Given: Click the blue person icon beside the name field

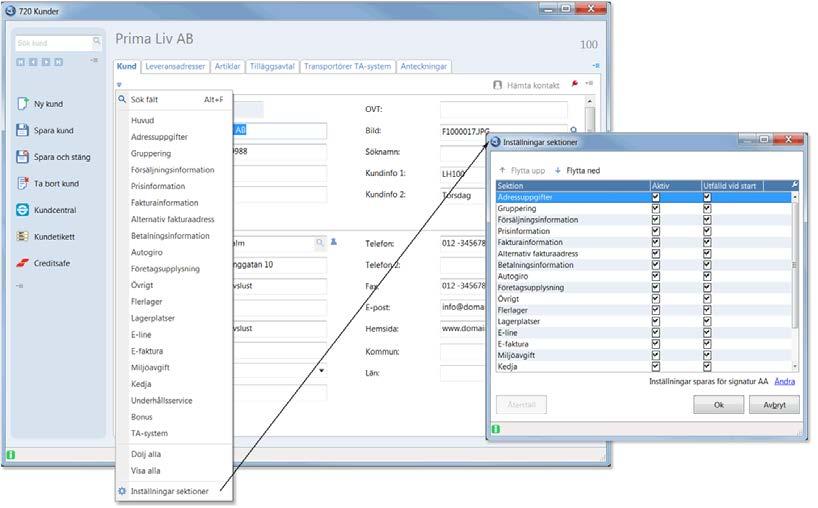Looking at the screenshot, I should (x=334, y=242).
